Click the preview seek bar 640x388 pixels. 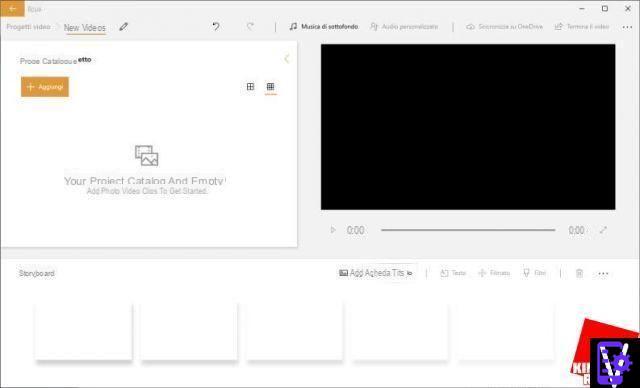pos(468,230)
